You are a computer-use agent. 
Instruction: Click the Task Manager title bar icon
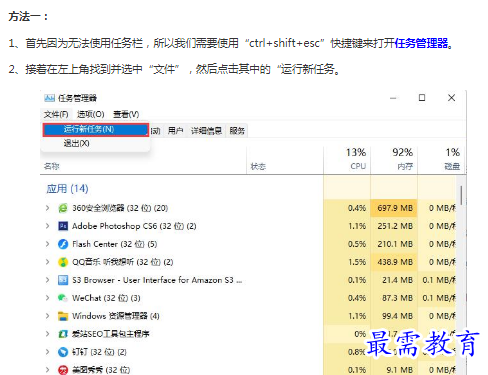[x=49, y=98]
